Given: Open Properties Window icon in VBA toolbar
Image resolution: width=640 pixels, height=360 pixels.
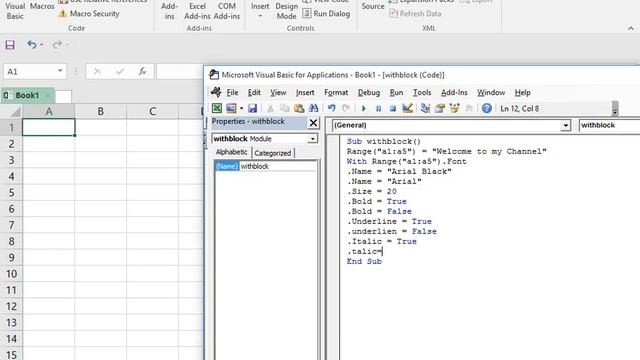Looking at the screenshot, I should point(440,108).
